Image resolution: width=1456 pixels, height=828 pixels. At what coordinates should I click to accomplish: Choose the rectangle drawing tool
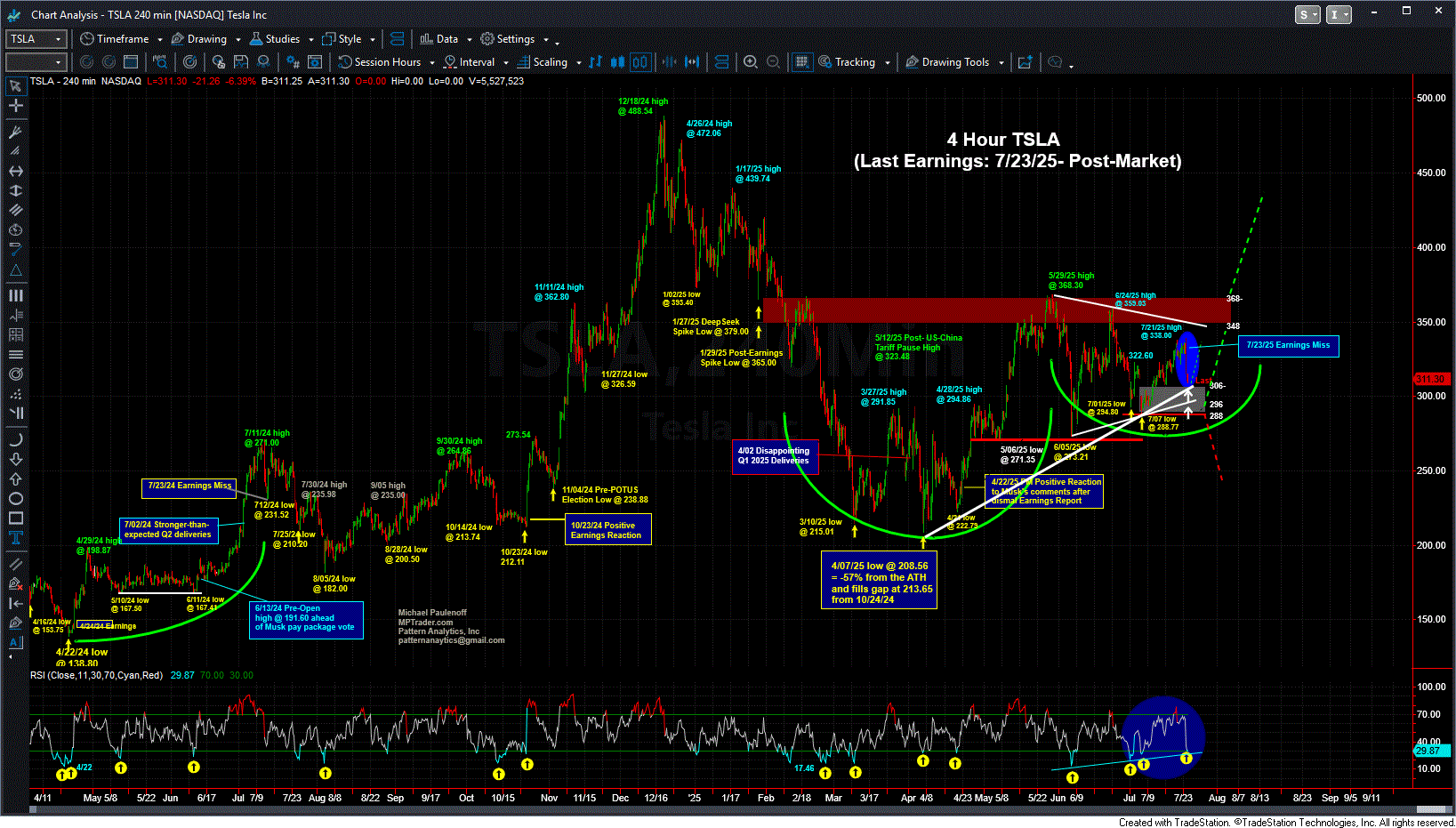click(15, 518)
